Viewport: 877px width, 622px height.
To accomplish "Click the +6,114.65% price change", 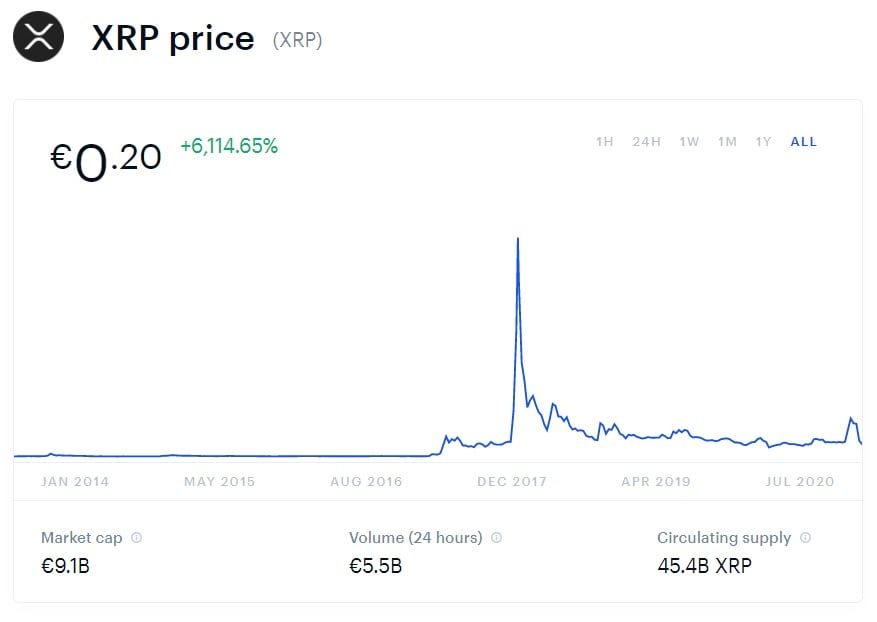I will (x=229, y=146).
